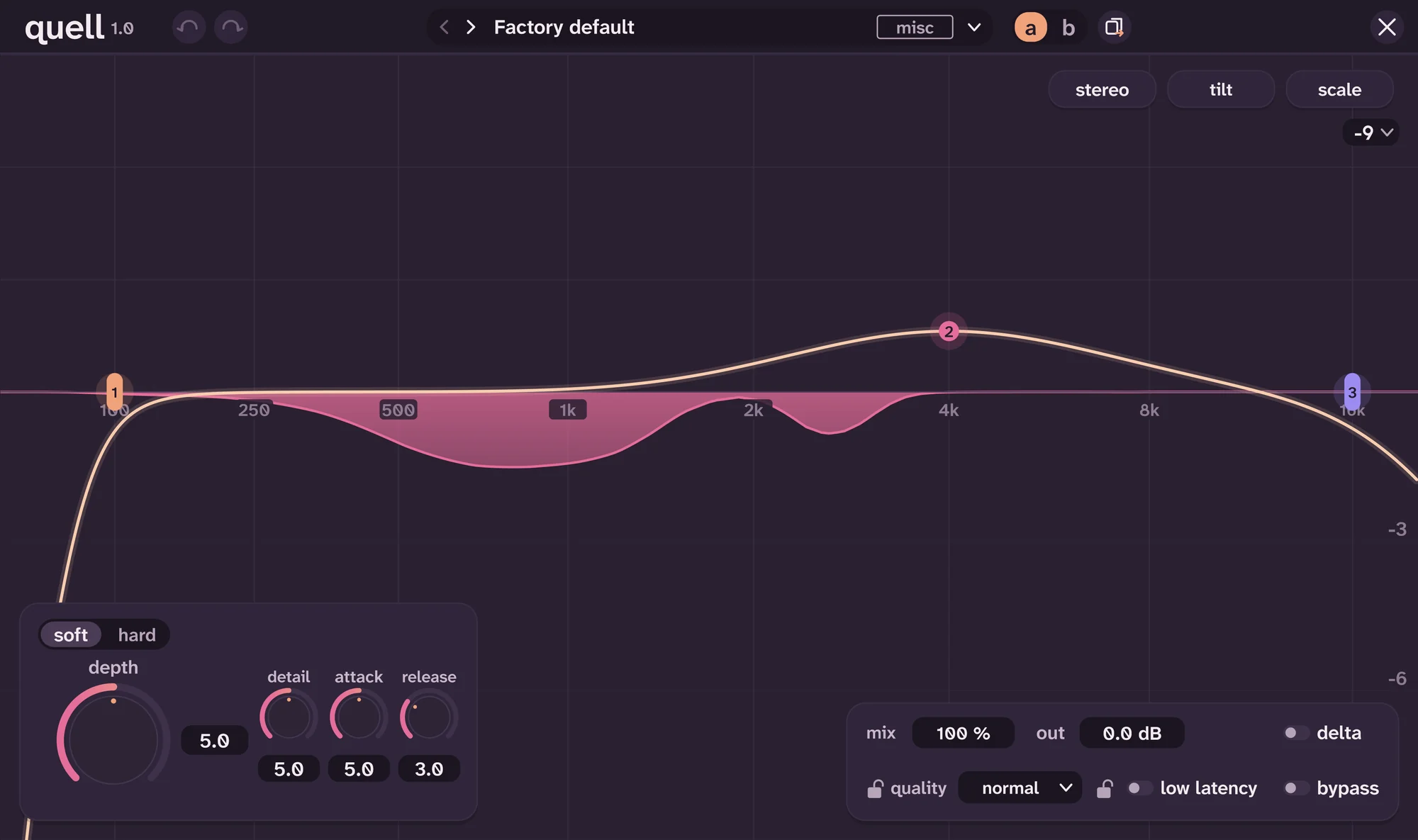Toggle low latency mode
1418x840 pixels.
(1140, 788)
